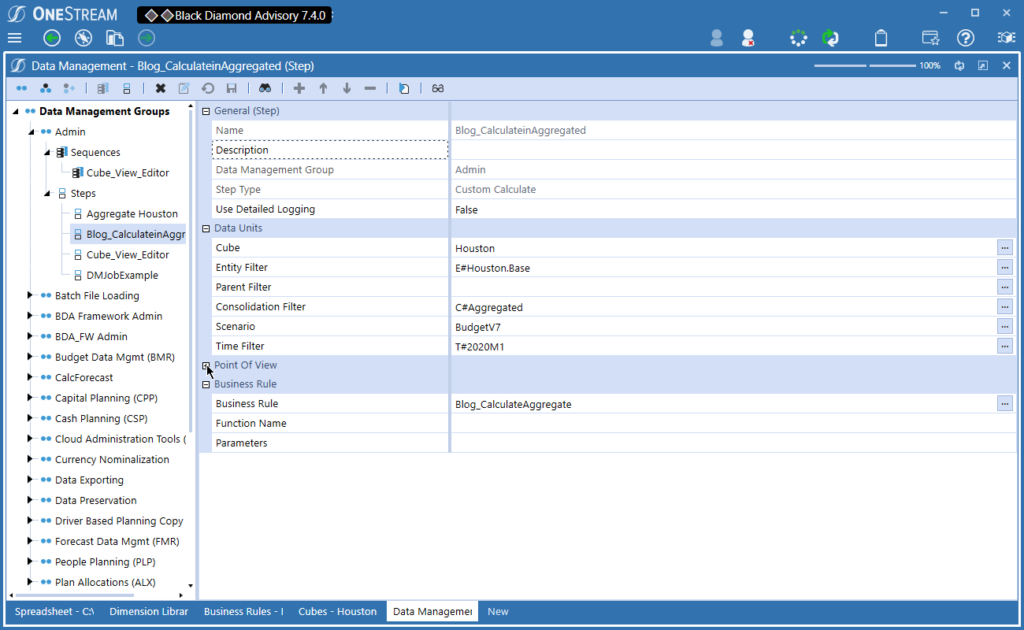This screenshot has width=1024, height=630.
Task: Open the hamburger navigation menu
Action: (14, 38)
